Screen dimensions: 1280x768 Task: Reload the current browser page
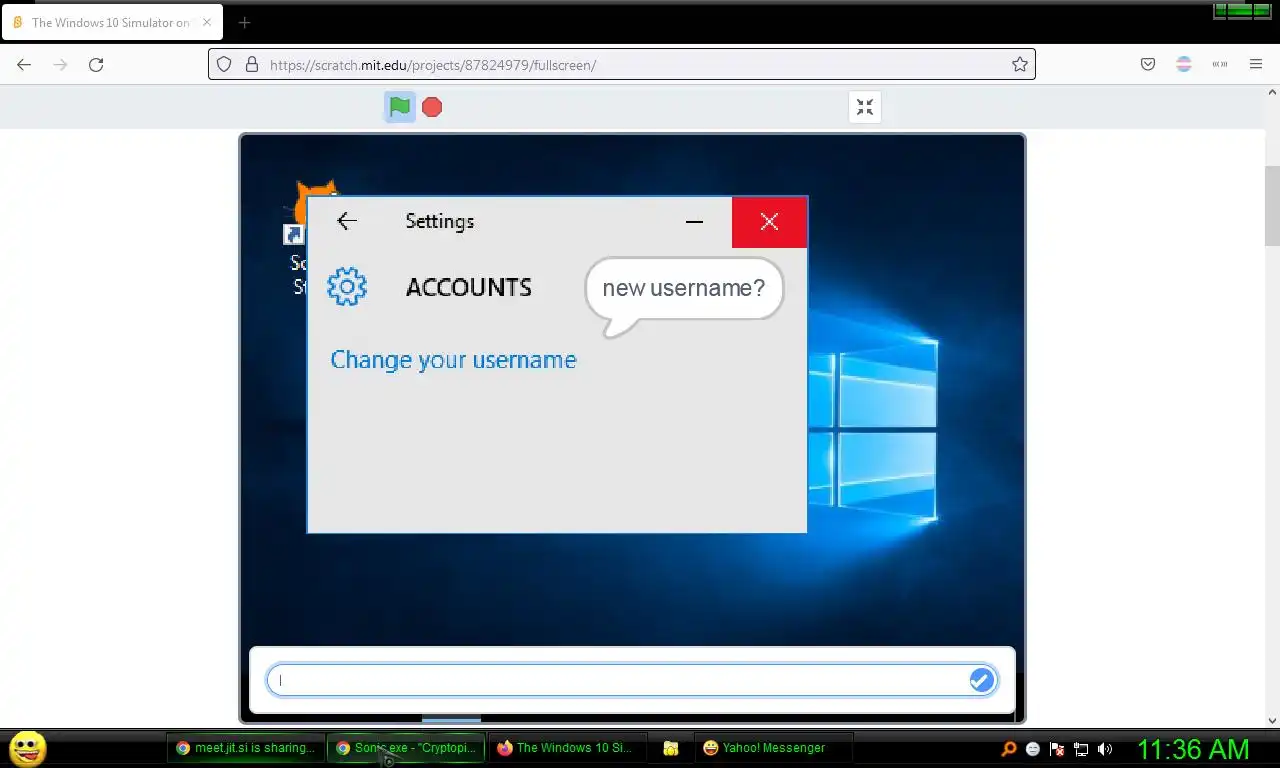96,64
